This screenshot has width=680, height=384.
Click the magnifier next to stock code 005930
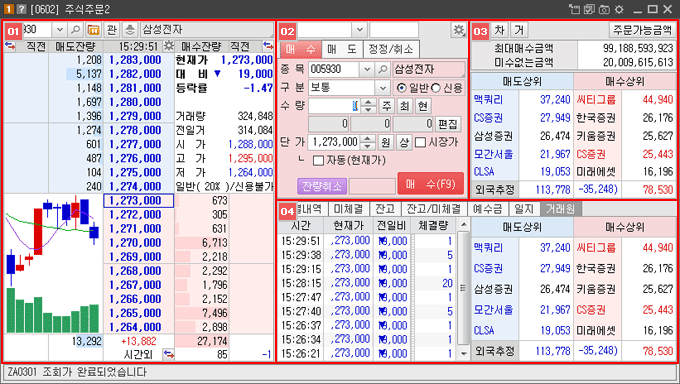pos(382,69)
